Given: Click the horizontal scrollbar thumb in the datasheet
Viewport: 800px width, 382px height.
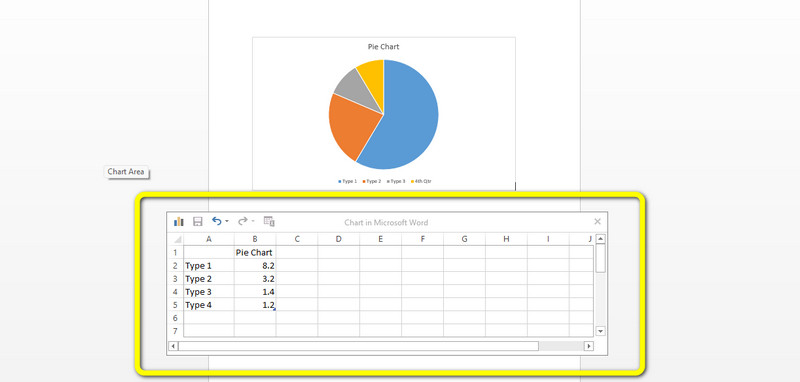Looking at the screenshot, I should 358,346.
